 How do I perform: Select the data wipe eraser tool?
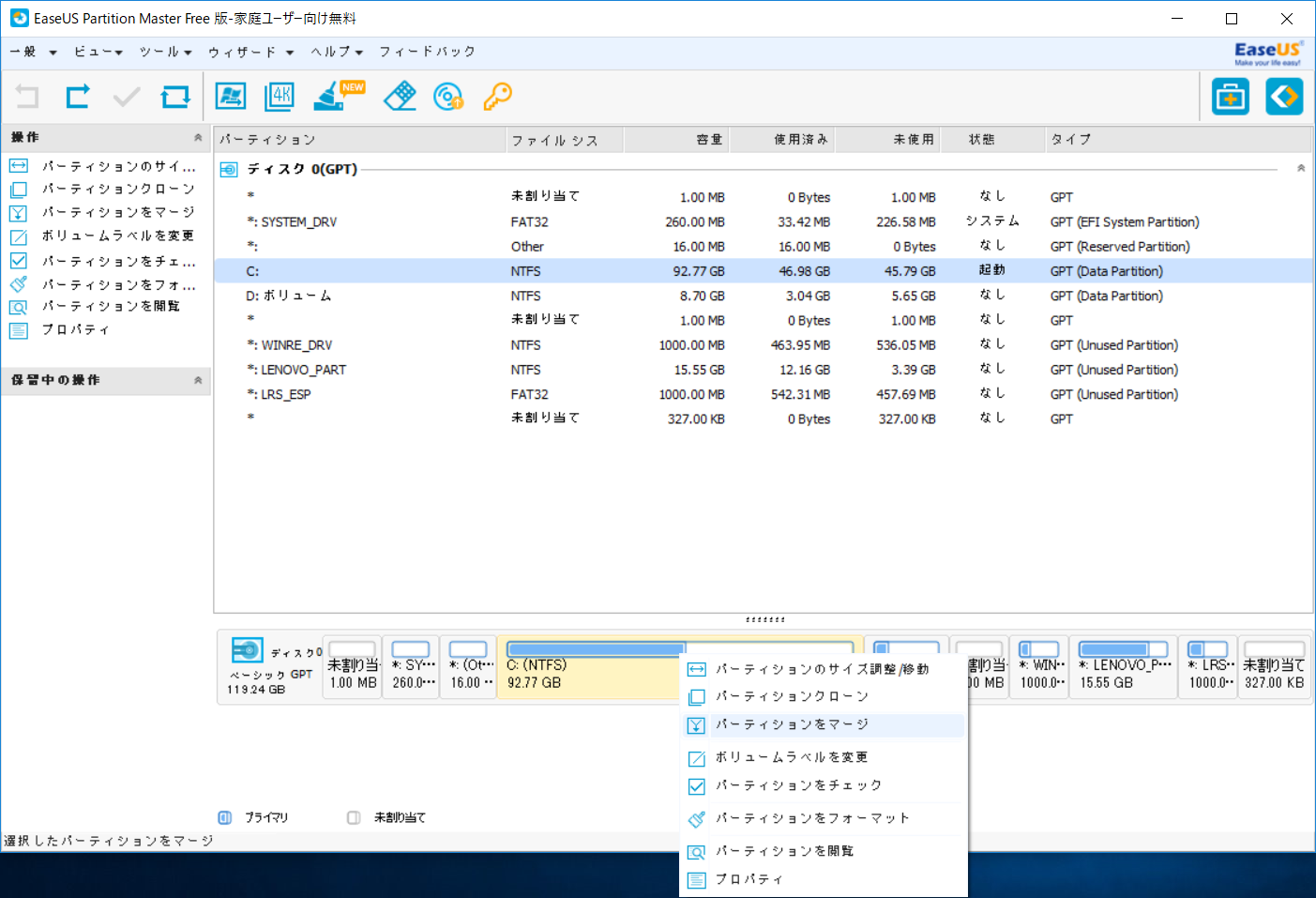coord(400,96)
